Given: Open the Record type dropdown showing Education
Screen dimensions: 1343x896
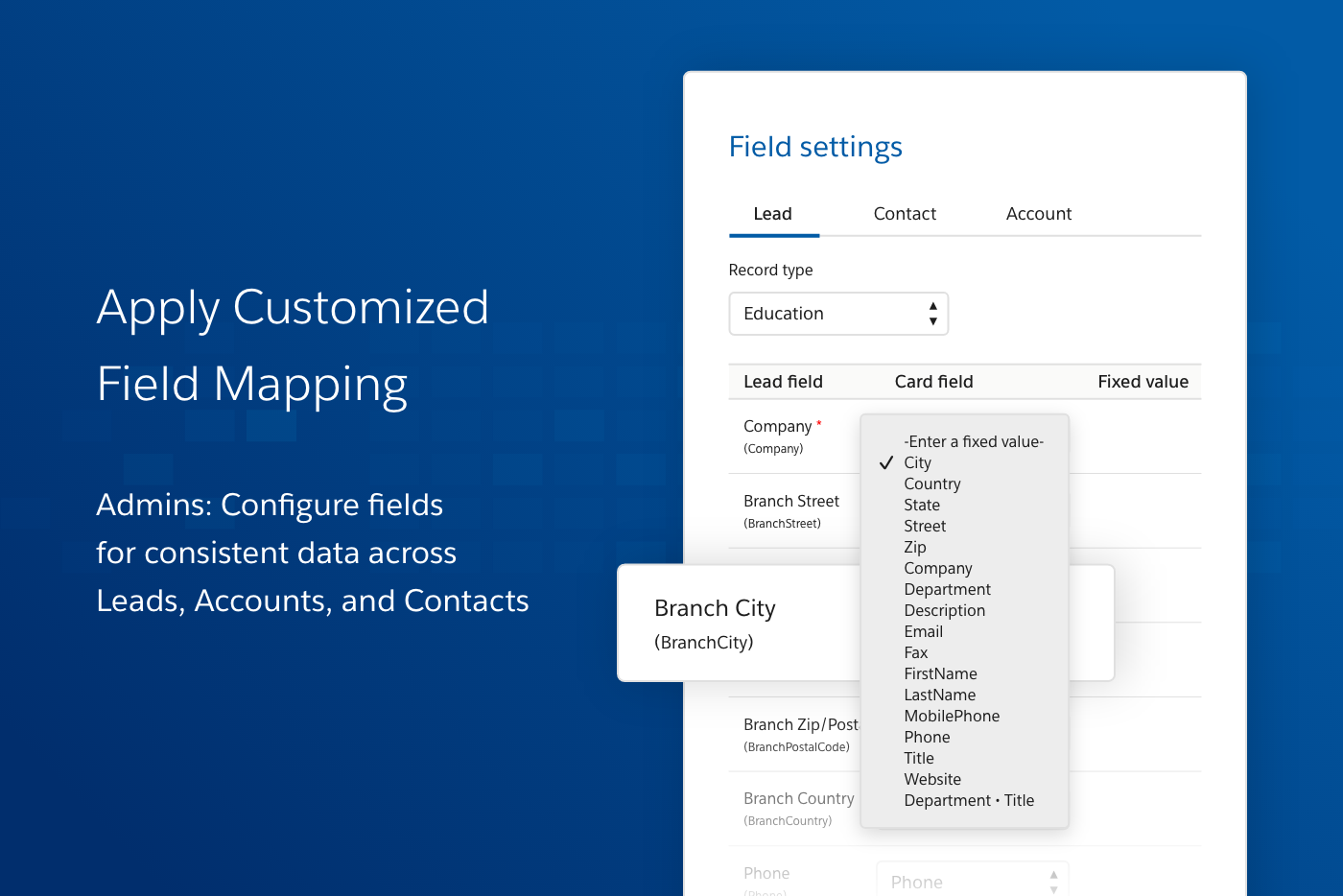Looking at the screenshot, I should [838, 313].
